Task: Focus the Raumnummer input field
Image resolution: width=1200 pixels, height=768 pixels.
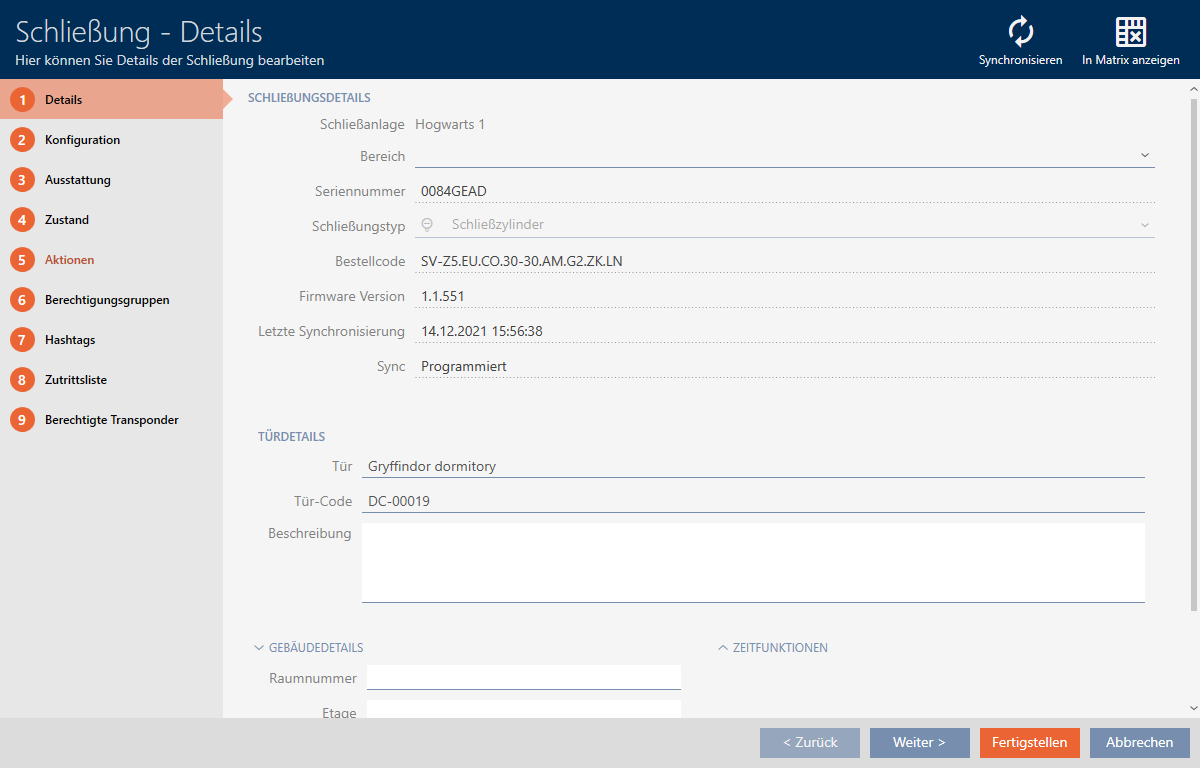Action: click(523, 678)
